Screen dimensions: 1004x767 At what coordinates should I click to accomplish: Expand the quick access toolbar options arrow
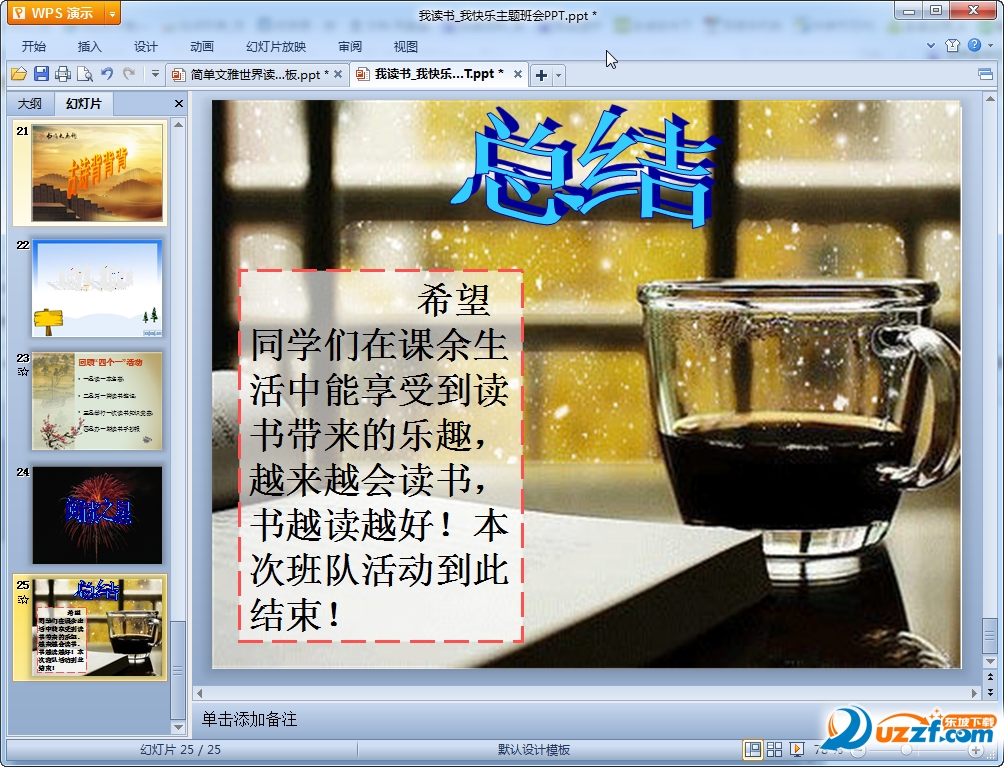155,73
